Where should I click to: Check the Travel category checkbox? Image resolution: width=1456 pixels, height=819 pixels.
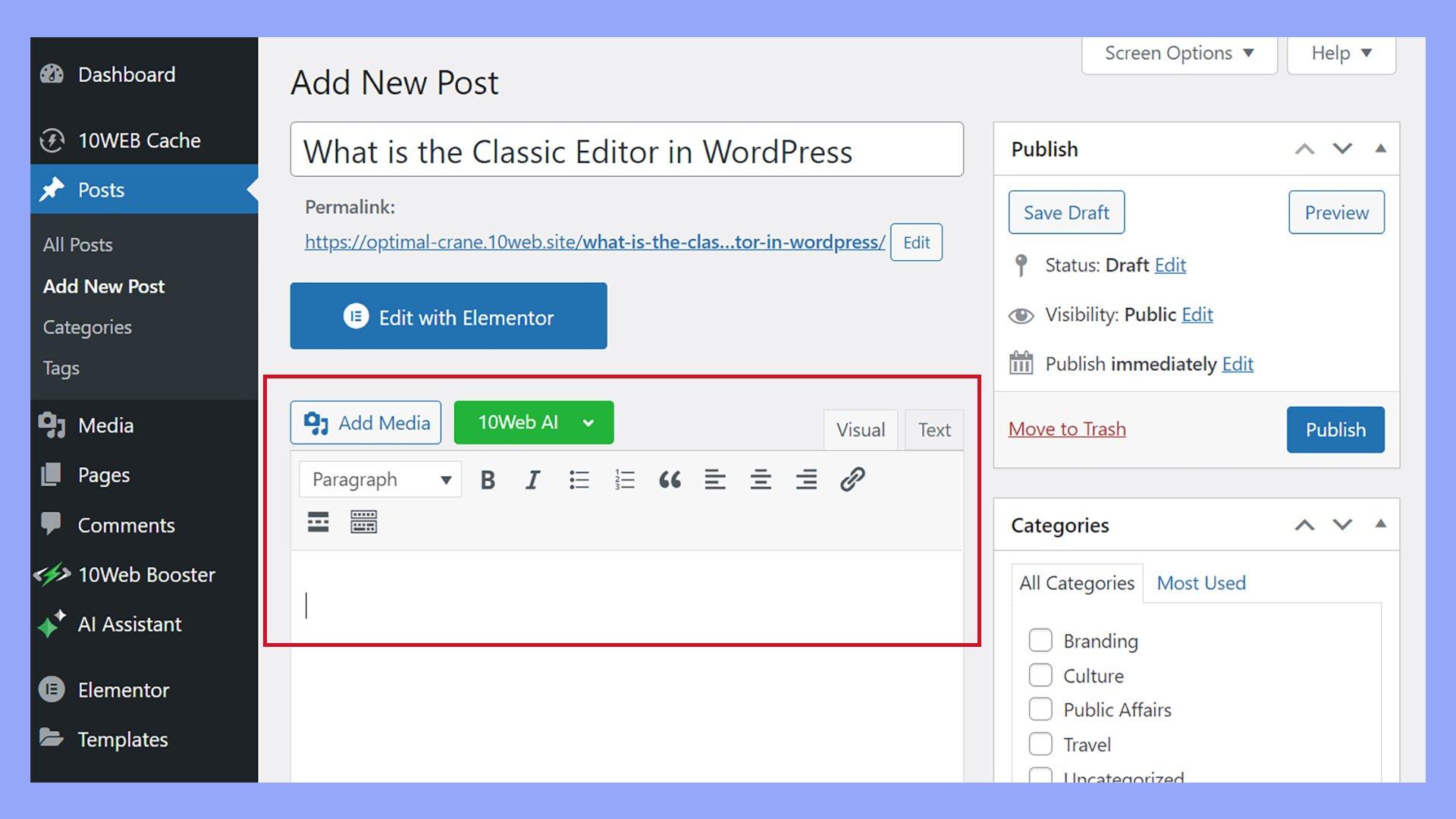[x=1040, y=744]
